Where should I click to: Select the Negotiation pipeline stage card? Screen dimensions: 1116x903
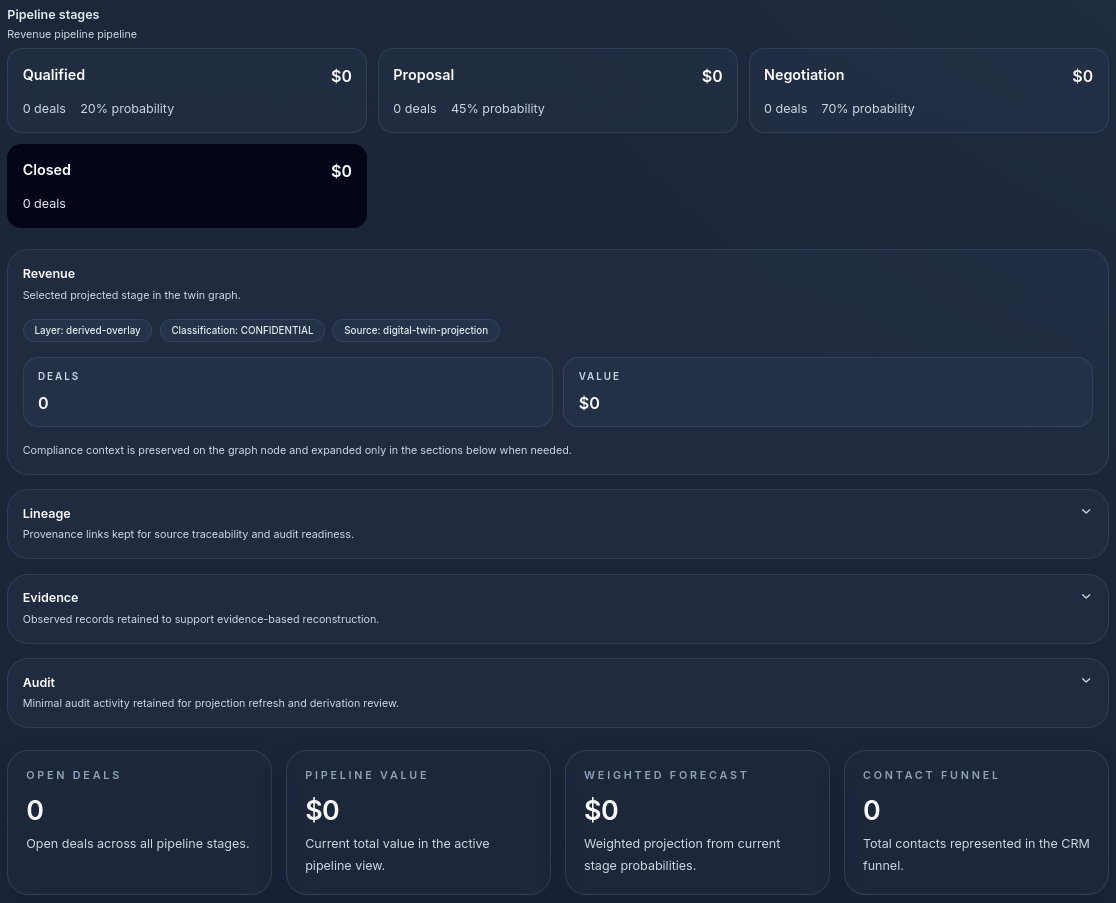(928, 91)
